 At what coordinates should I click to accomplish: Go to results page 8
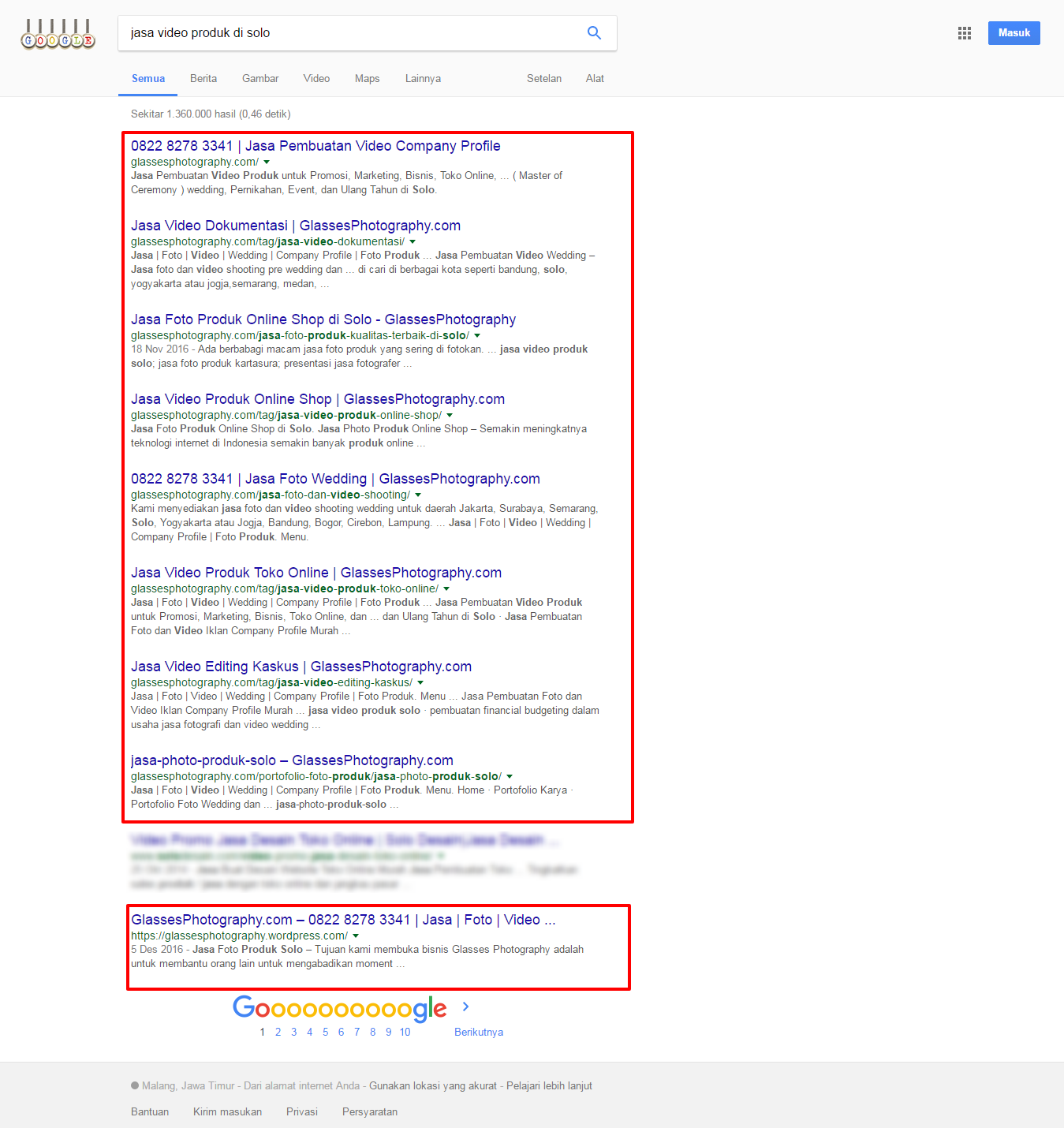coord(372,1032)
